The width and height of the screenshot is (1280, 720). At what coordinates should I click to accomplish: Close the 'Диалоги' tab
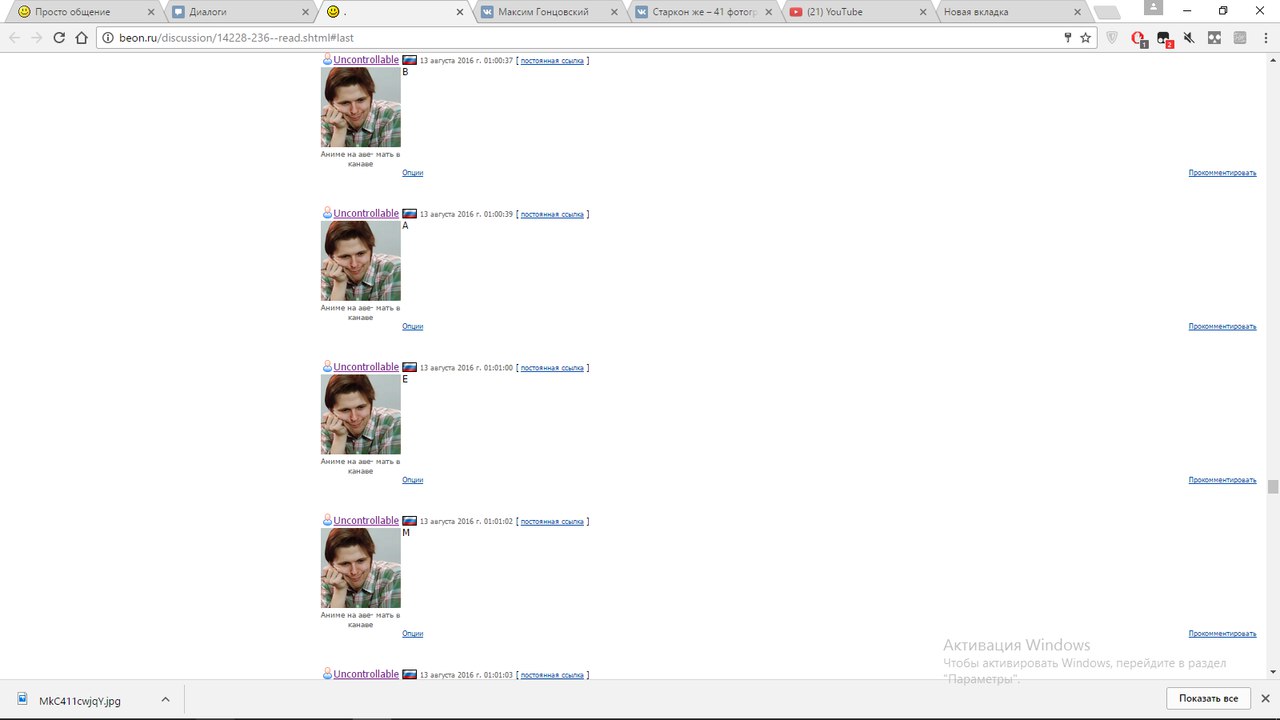[x=306, y=12]
